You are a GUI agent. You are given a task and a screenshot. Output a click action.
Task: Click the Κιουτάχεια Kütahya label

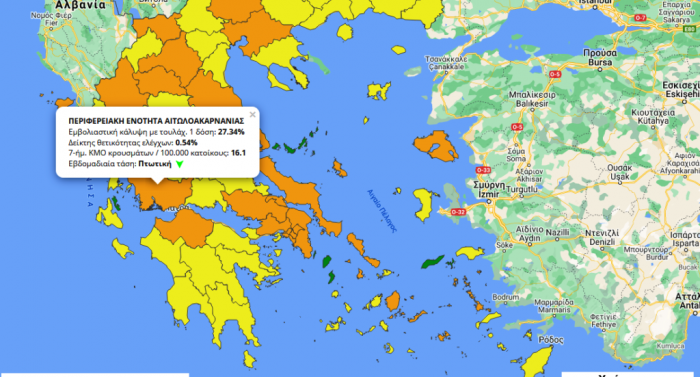[x=653, y=117]
